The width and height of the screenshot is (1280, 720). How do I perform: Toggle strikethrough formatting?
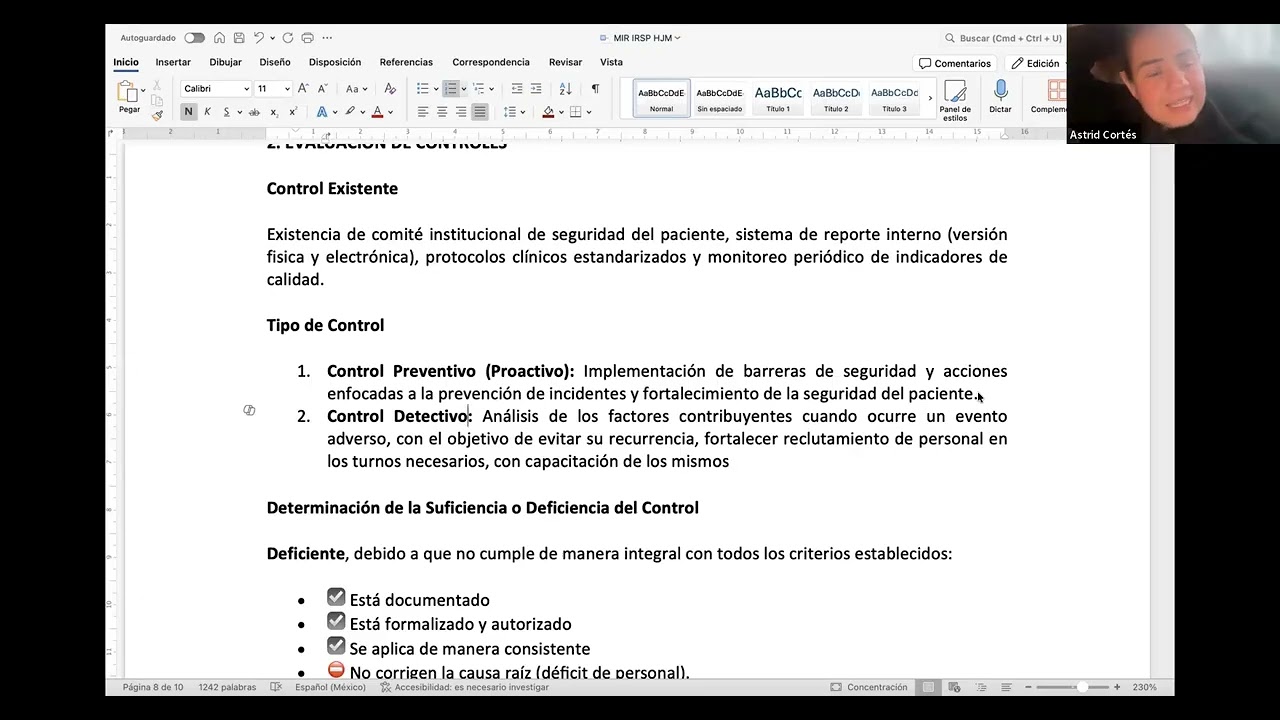click(254, 112)
